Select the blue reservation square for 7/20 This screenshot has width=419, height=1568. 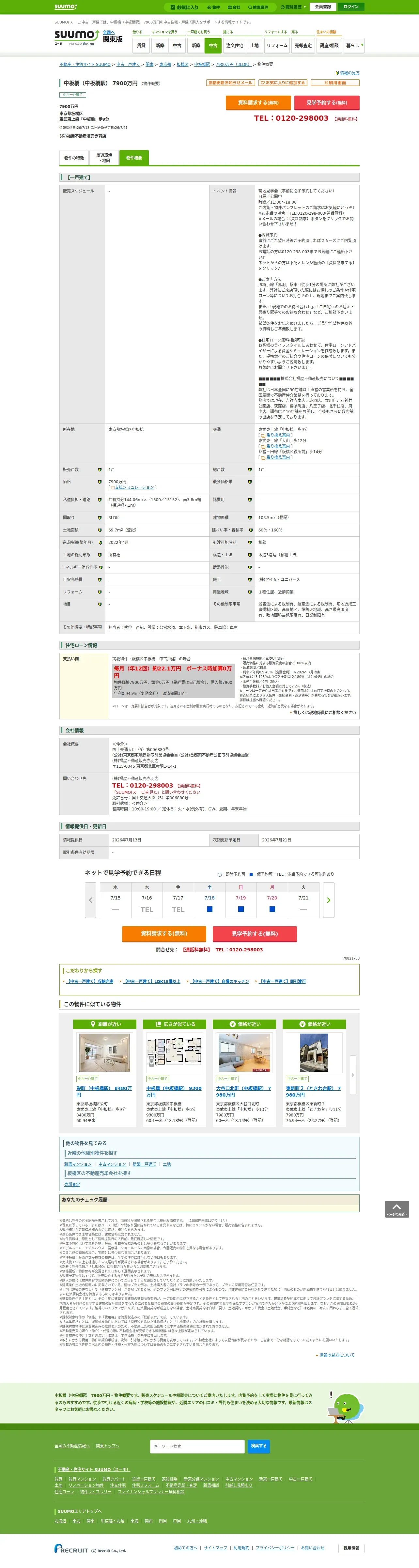click(x=272, y=909)
